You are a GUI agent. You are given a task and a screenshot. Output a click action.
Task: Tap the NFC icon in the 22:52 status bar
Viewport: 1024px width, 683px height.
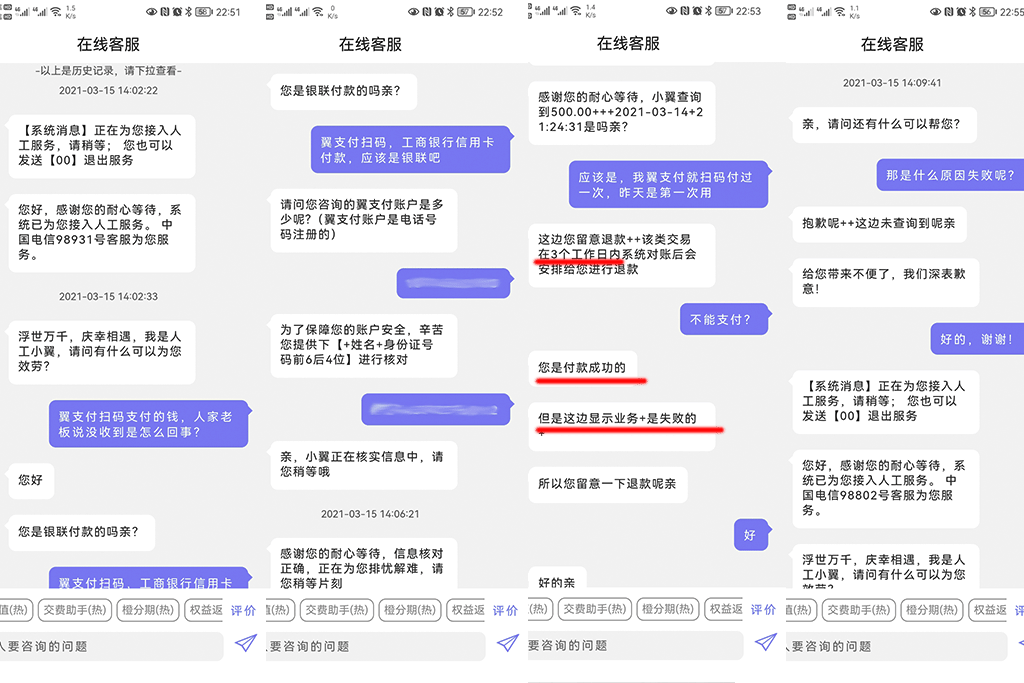426,12
